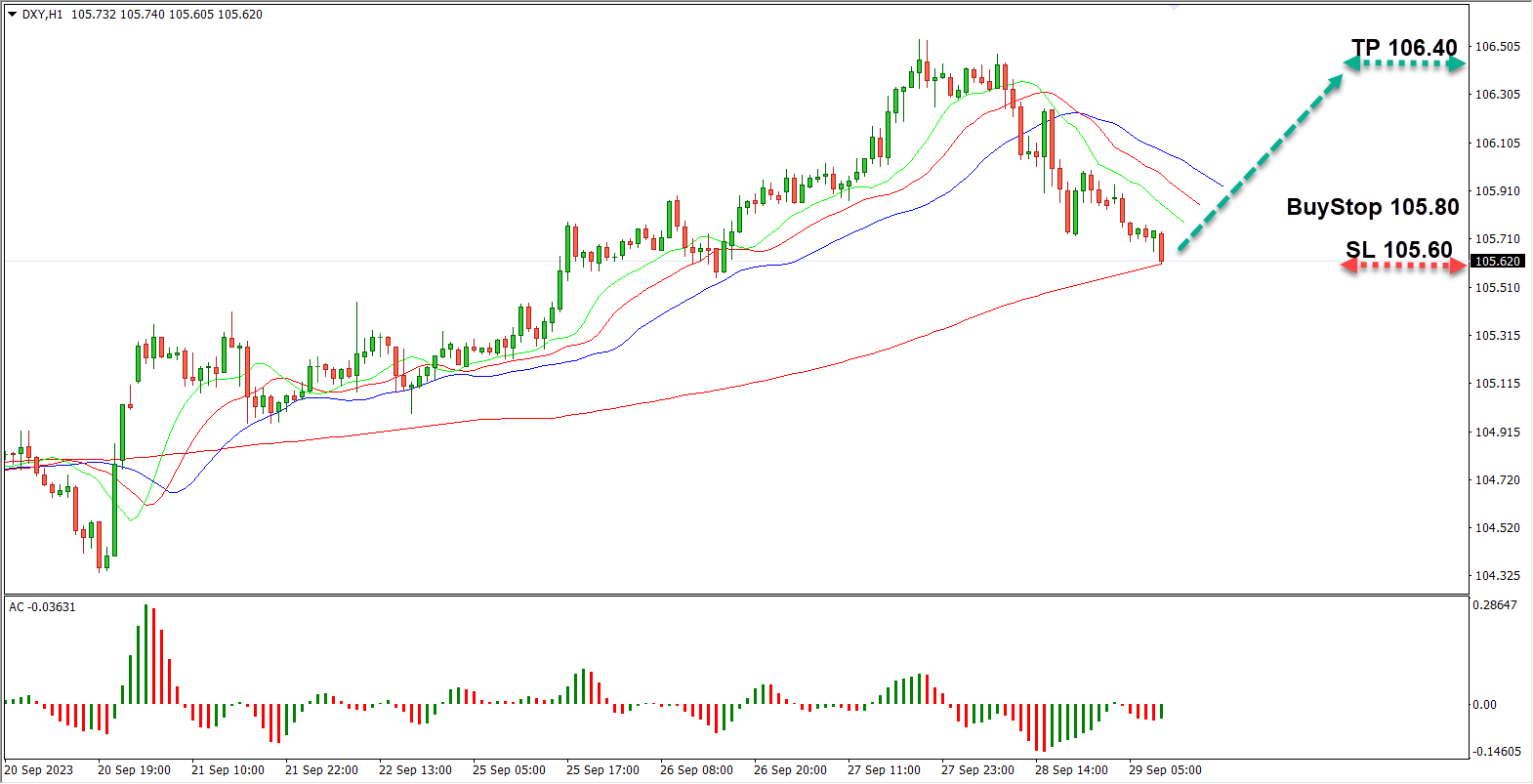This screenshot has width=1533, height=784.
Task: Click the 20 Sep 2023 date label
Action: (x=39, y=770)
